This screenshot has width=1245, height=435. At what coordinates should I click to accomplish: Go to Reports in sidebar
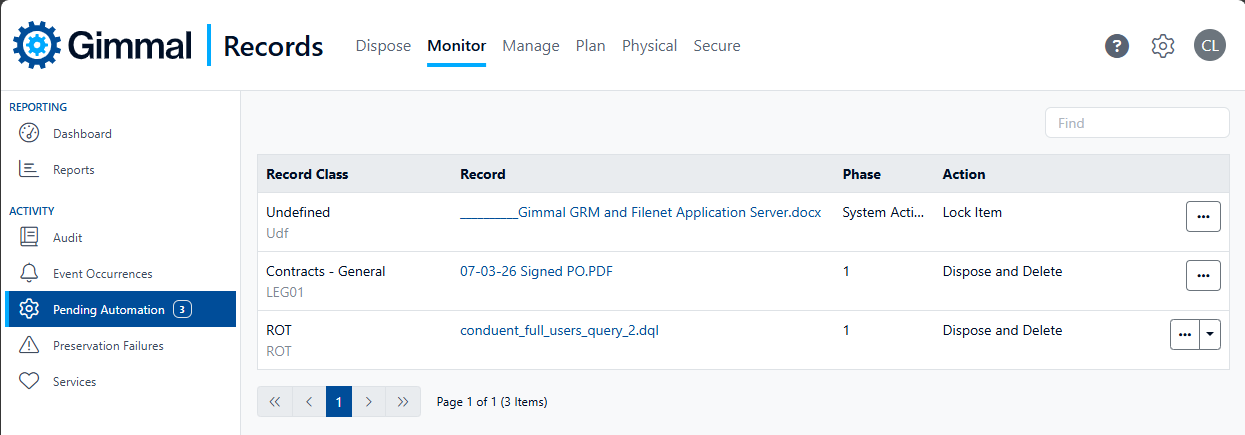tap(73, 170)
